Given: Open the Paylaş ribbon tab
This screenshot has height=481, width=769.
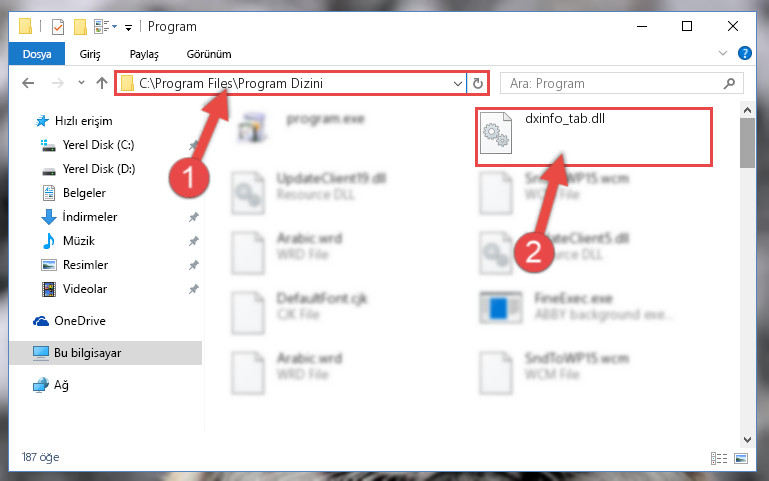Looking at the screenshot, I should pos(144,54).
